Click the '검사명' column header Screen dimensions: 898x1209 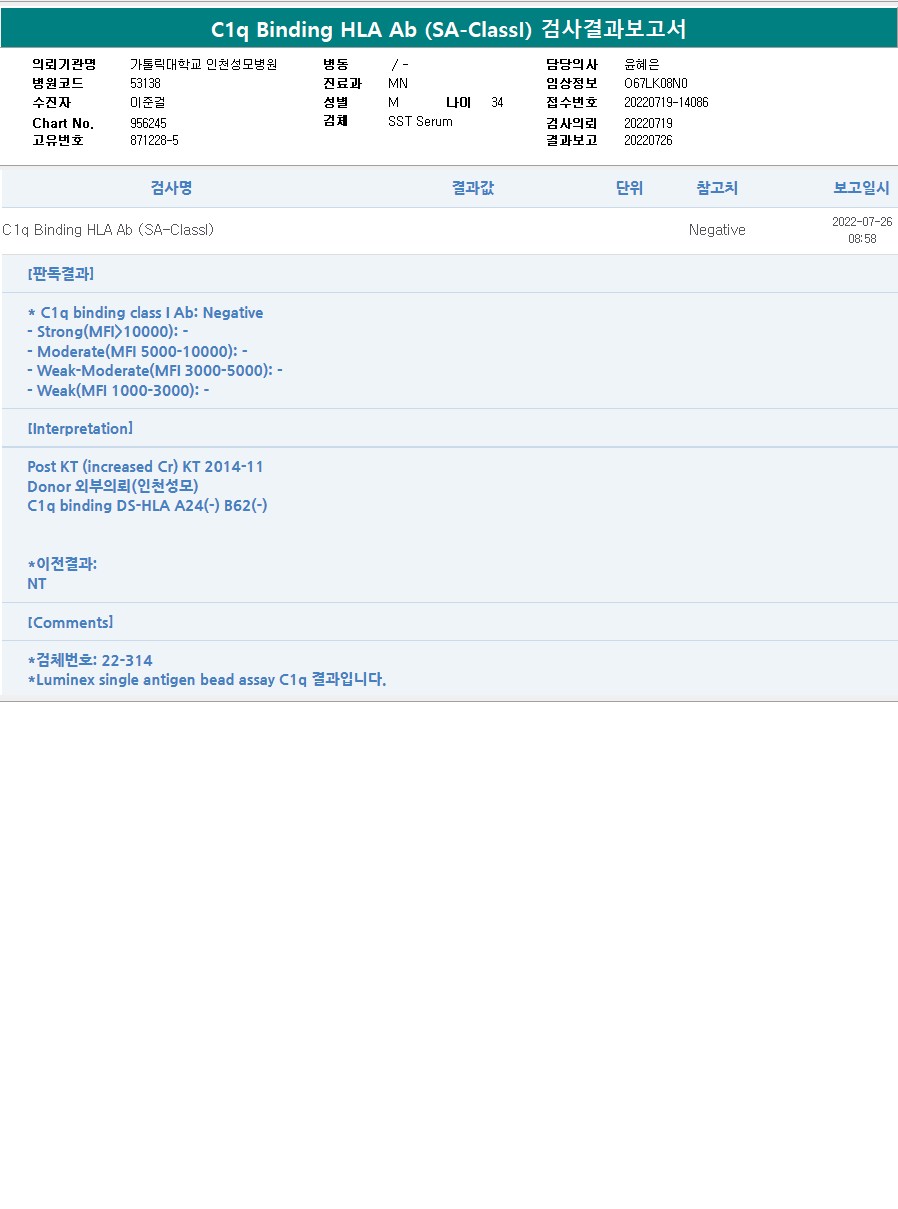[x=171, y=188]
